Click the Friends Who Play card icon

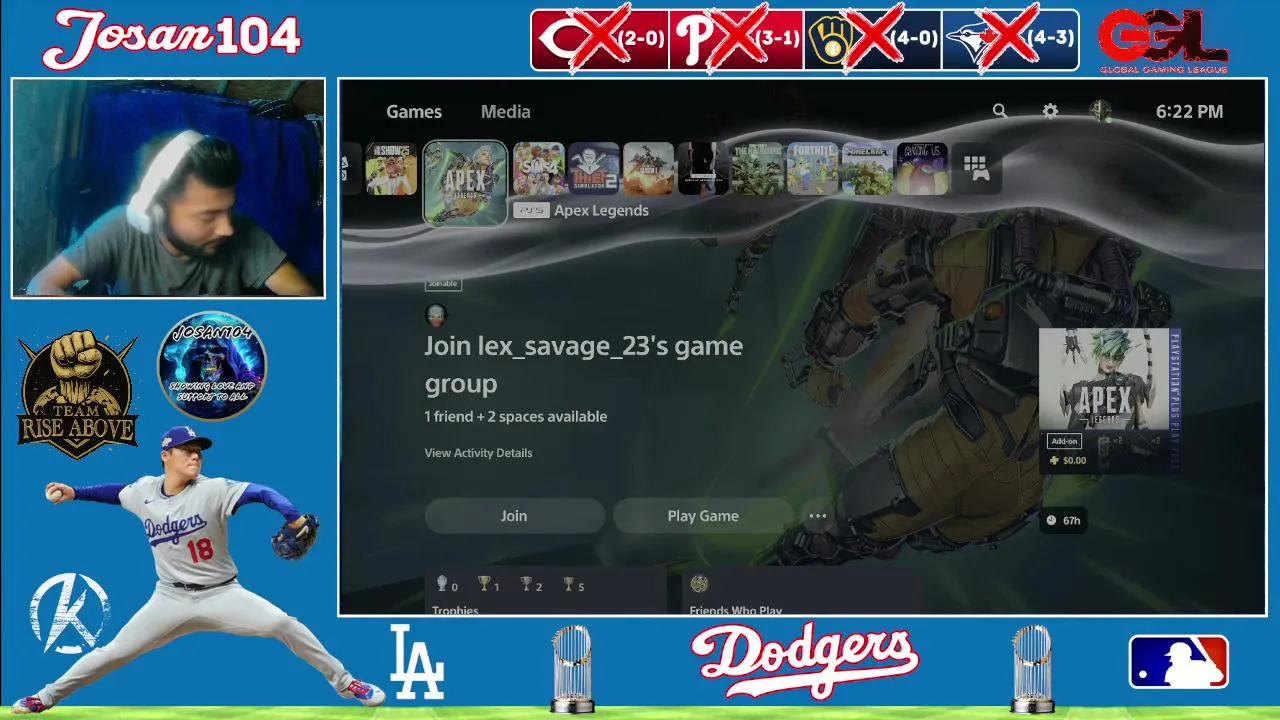[x=699, y=584]
